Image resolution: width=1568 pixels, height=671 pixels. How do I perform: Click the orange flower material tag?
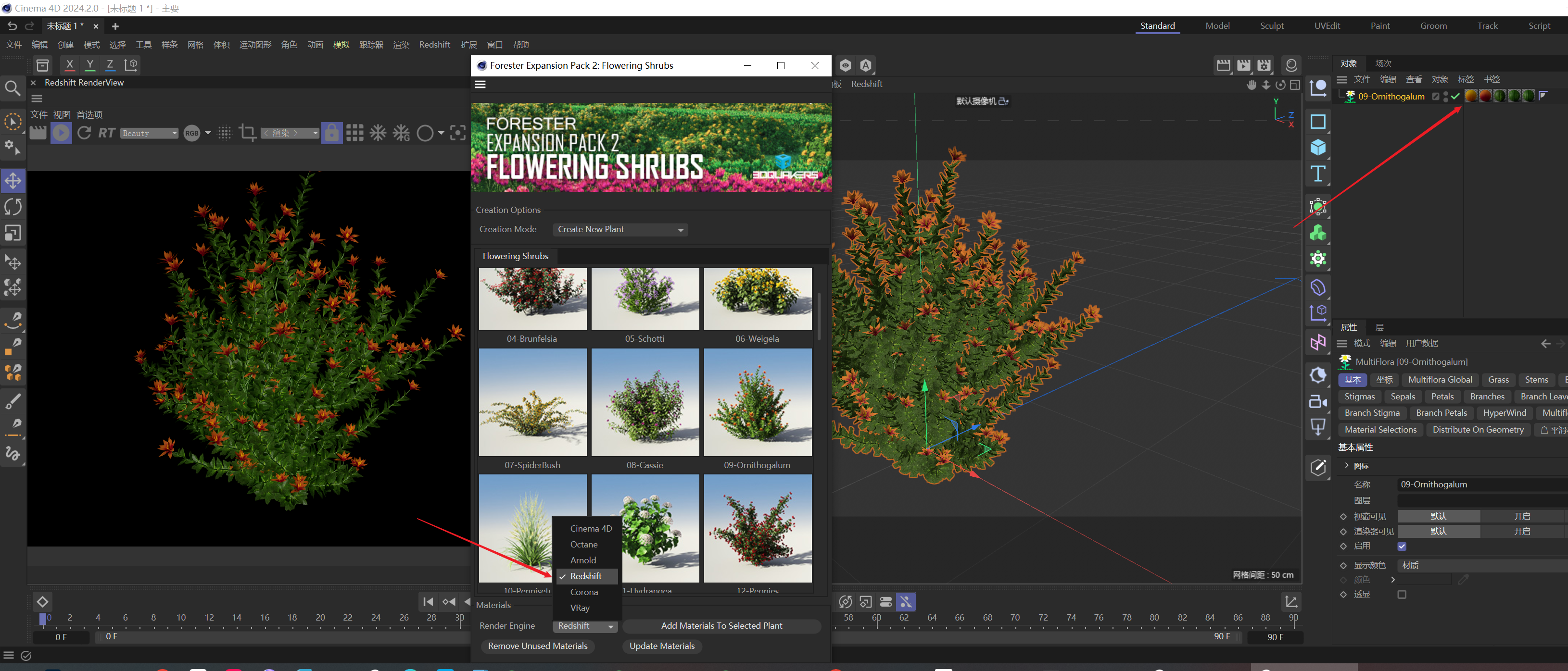coord(1471,96)
